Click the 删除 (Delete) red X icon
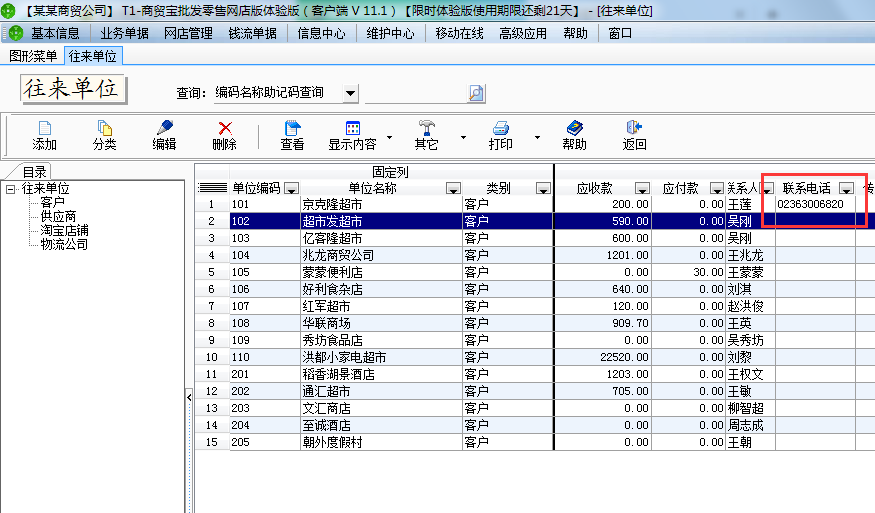875x513 pixels. (225, 128)
